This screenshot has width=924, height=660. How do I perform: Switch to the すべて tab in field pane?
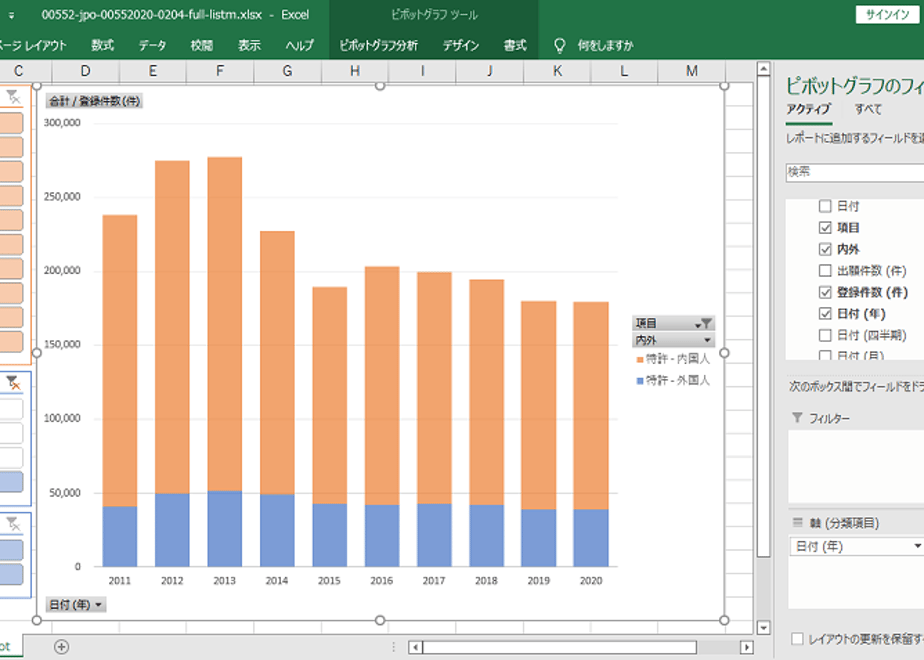pos(868,109)
